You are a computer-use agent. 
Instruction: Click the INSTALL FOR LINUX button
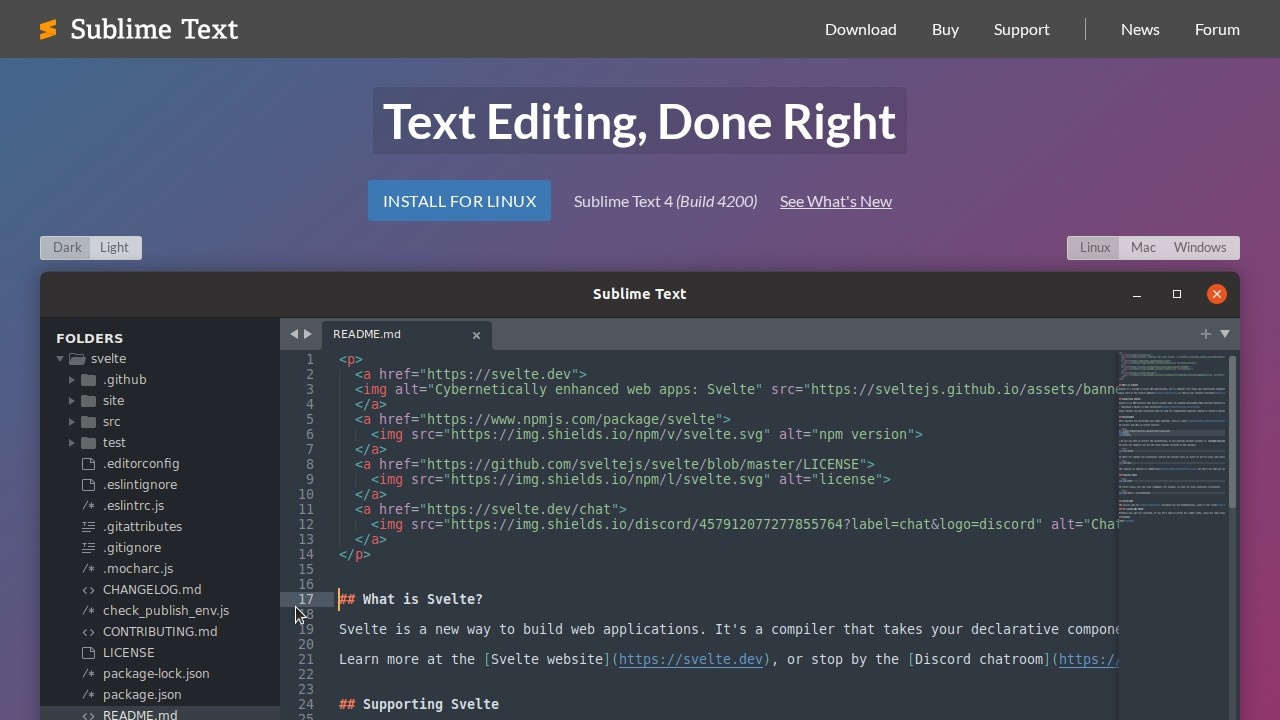(459, 201)
